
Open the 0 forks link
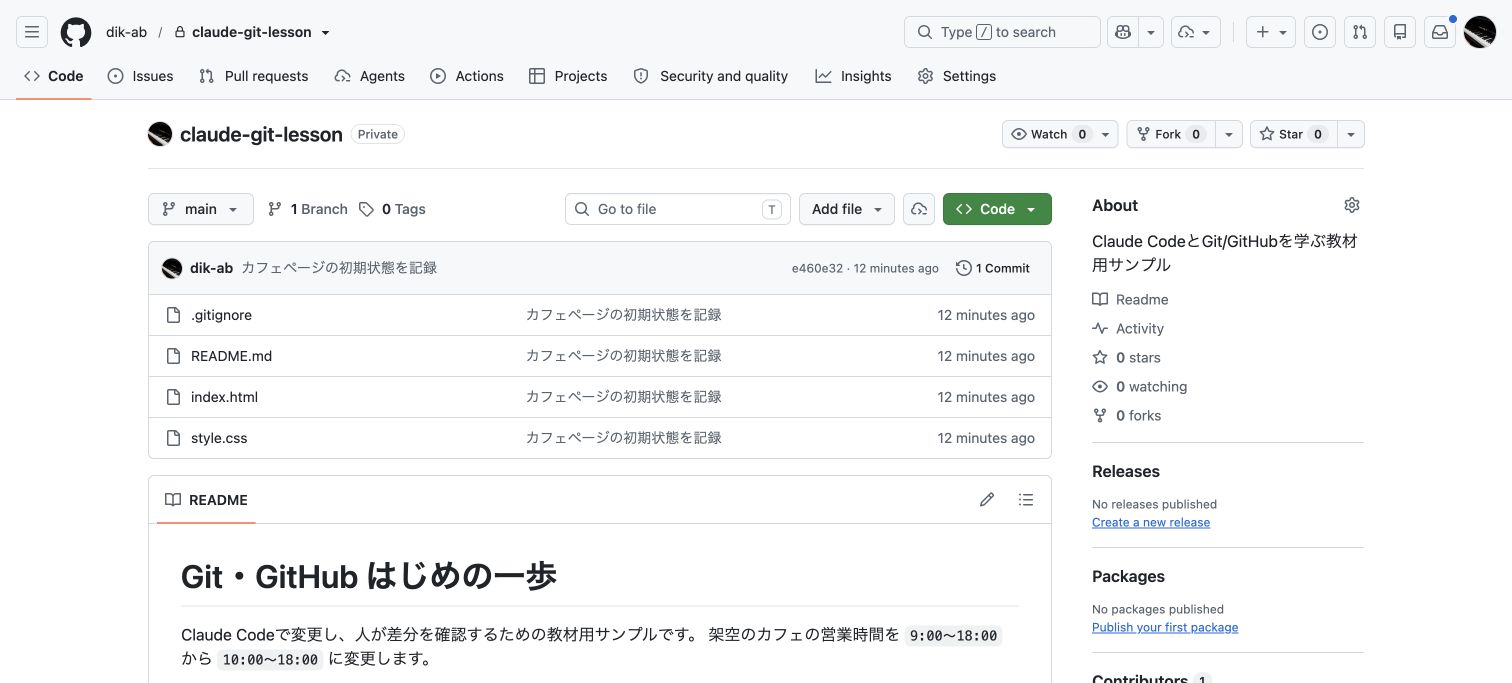[1127, 415]
